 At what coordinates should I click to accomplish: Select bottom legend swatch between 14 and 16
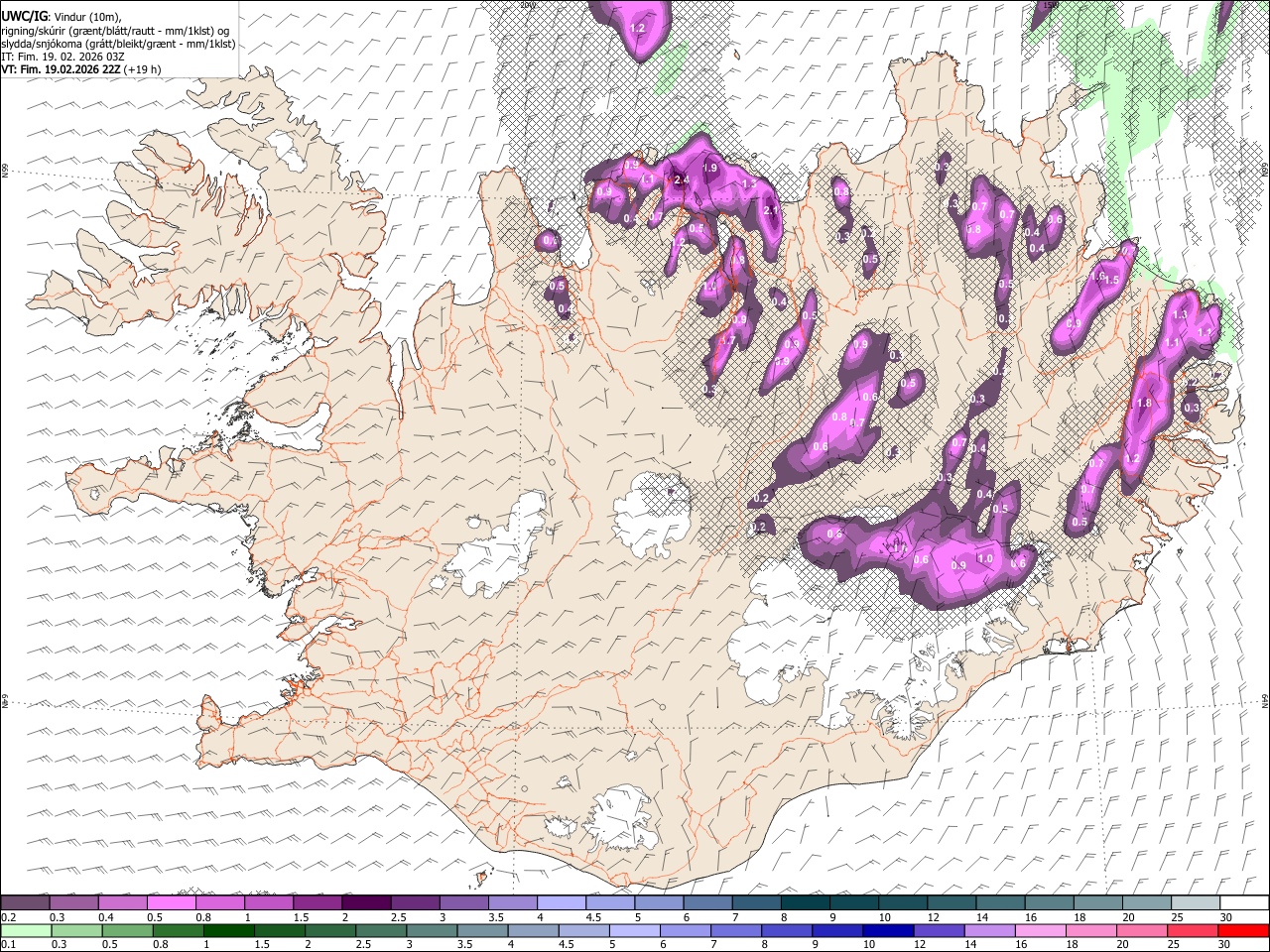pos(989,930)
